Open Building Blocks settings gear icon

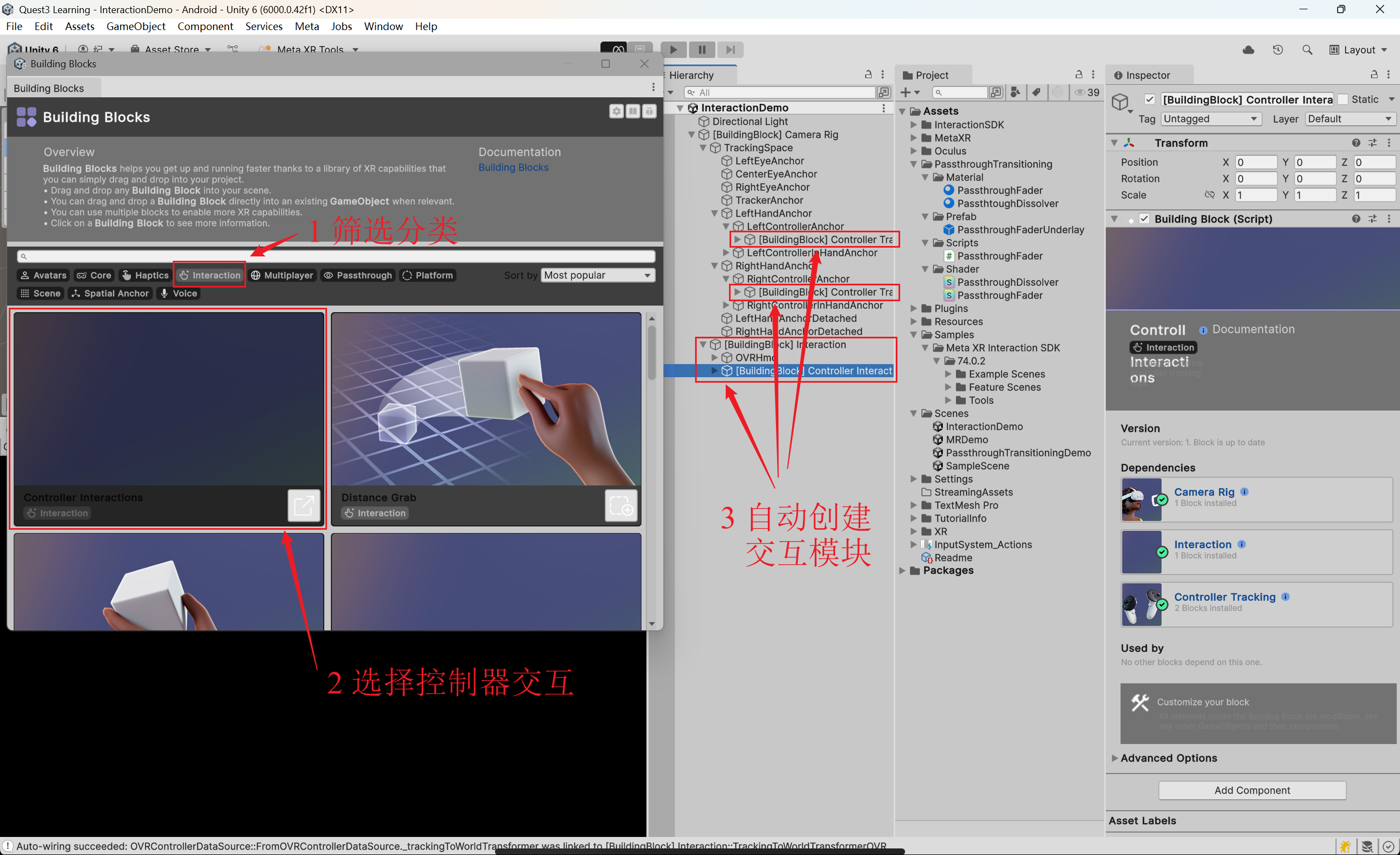click(x=616, y=112)
